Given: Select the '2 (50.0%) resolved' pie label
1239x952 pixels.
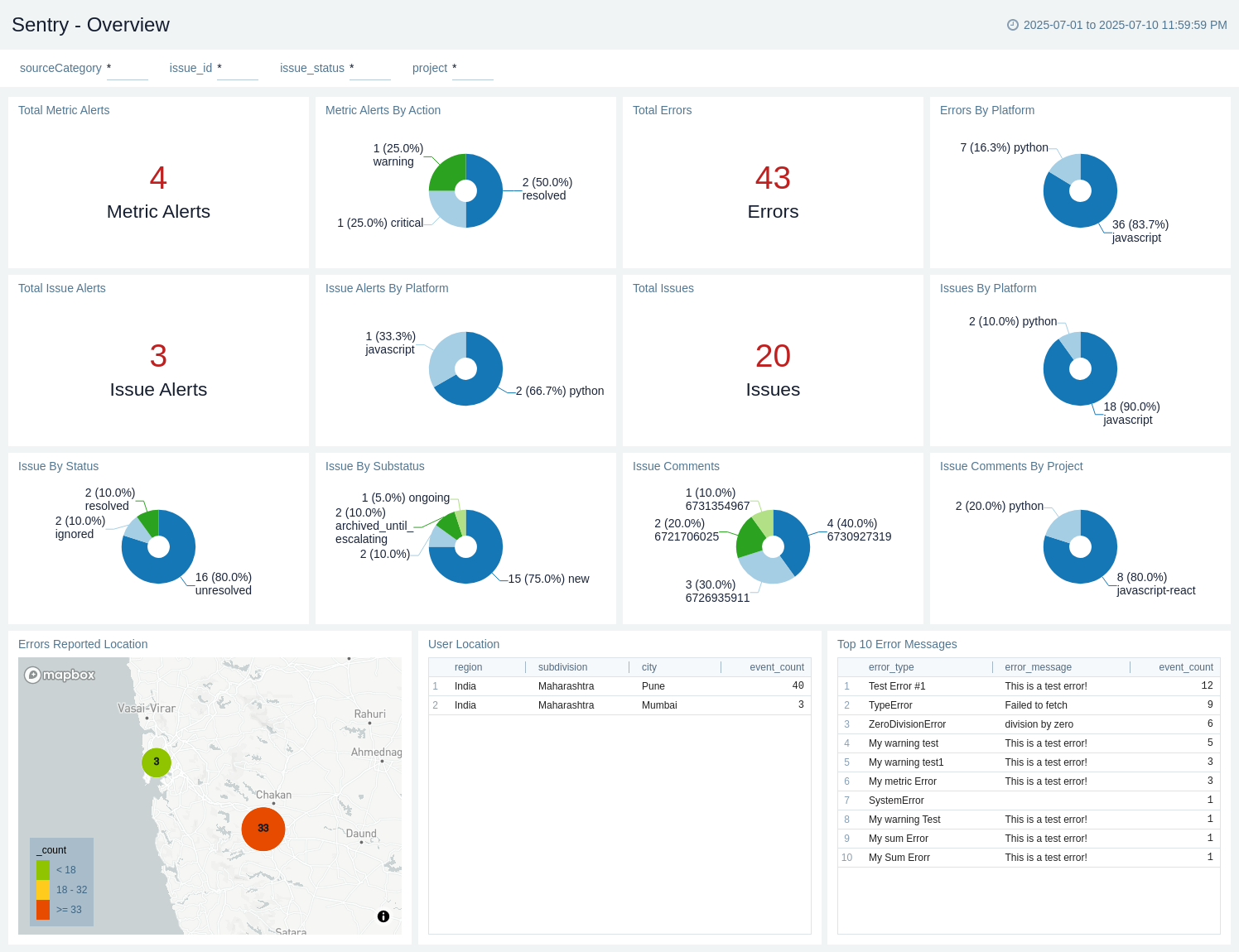Looking at the screenshot, I should click(547, 189).
